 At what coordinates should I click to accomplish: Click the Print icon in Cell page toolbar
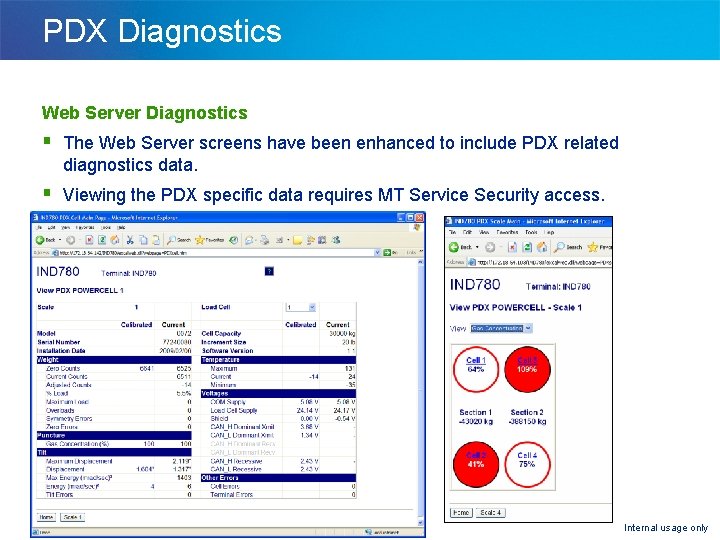(x=265, y=240)
